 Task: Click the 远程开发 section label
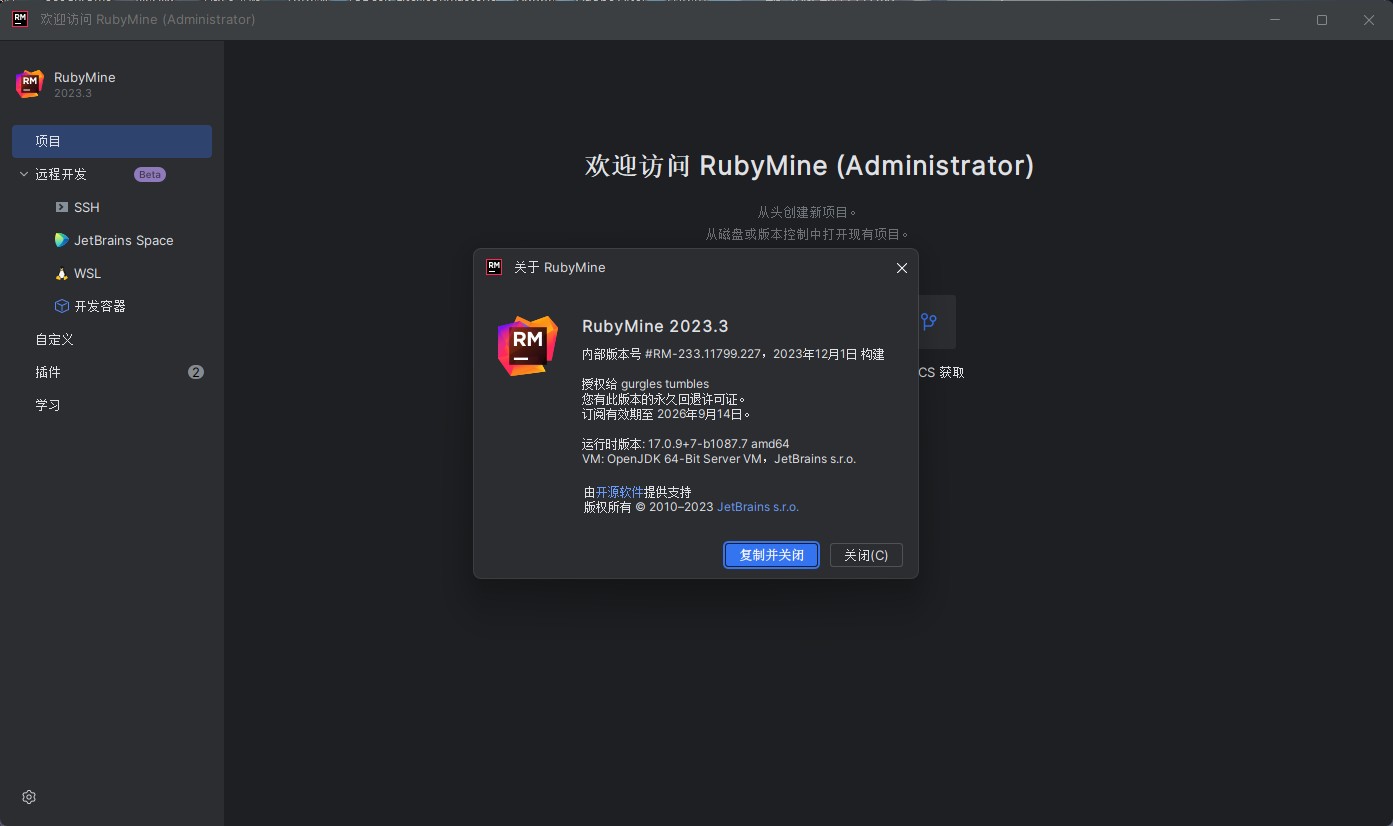61,174
